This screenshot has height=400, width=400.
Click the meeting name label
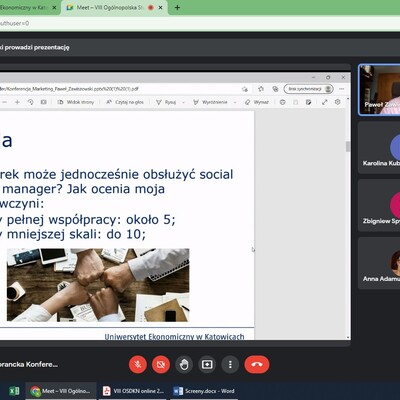[x=29, y=364]
